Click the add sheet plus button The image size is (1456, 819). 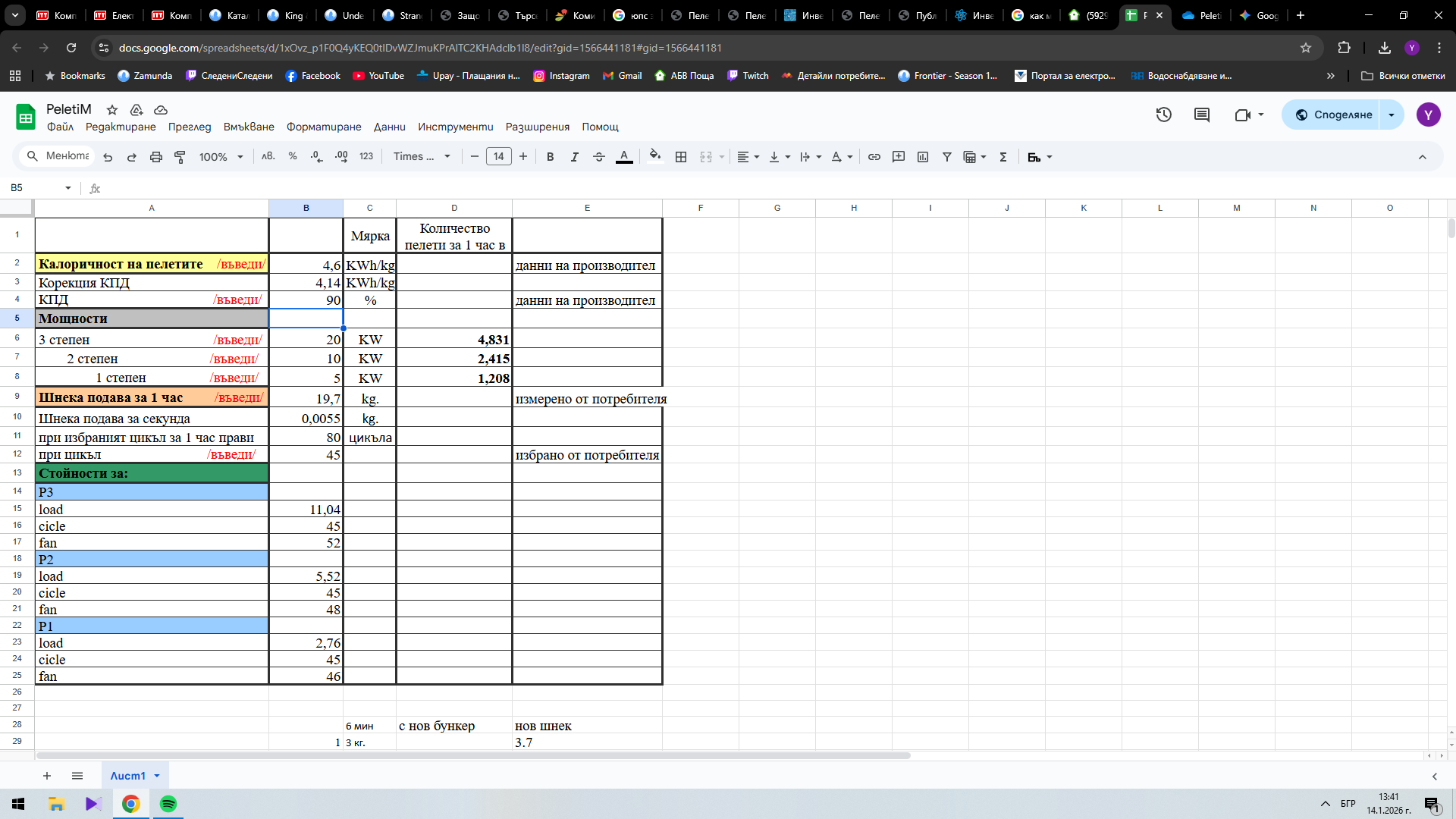pyautogui.click(x=47, y=776)
